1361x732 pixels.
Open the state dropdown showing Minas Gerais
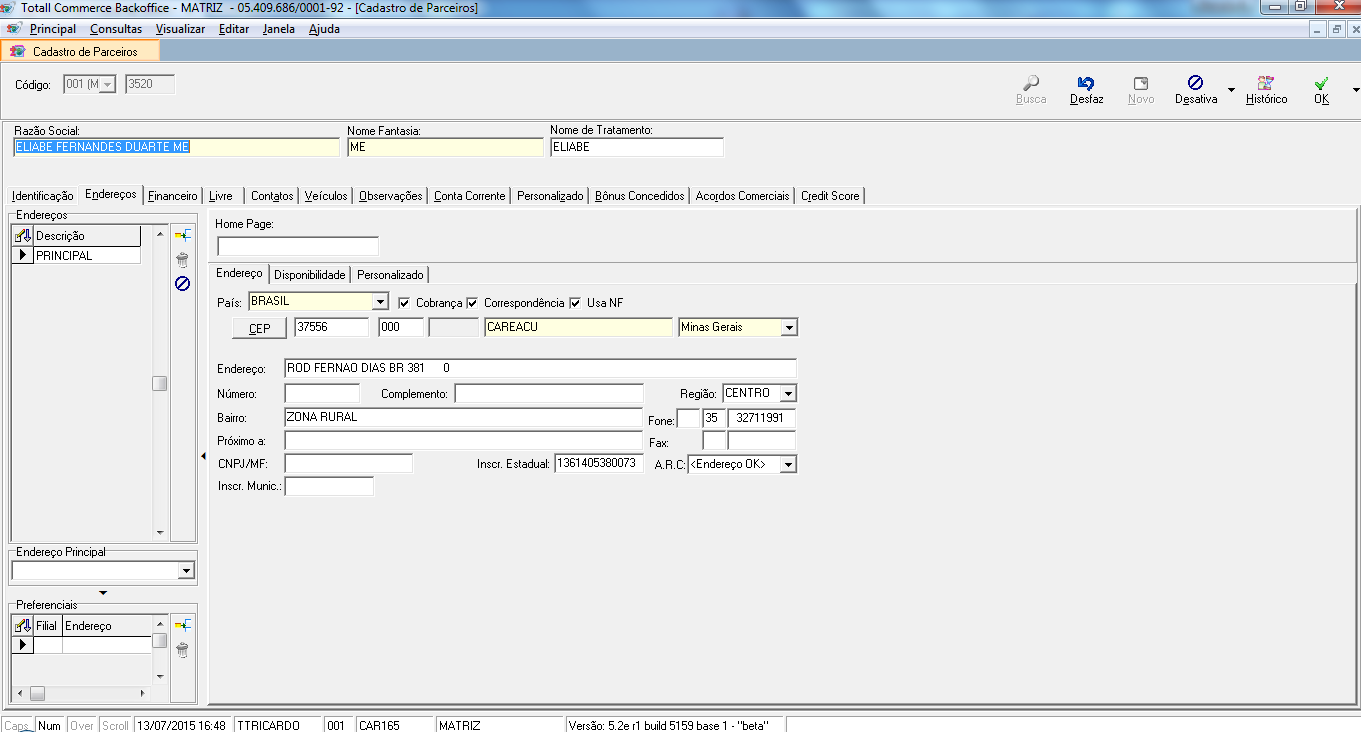(789, 328)
